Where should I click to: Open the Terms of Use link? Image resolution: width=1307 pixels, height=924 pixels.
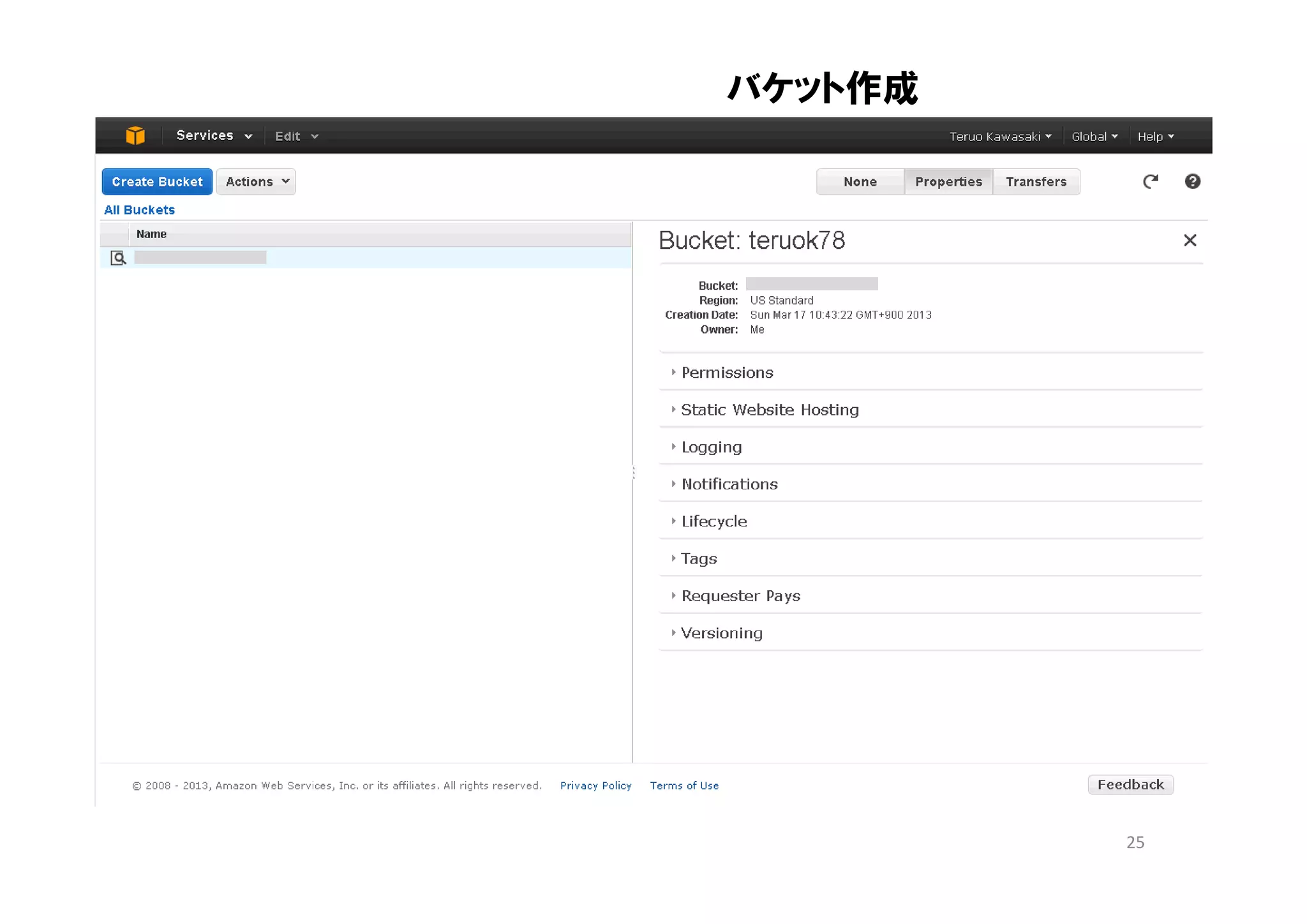click(x=684, y=786)
